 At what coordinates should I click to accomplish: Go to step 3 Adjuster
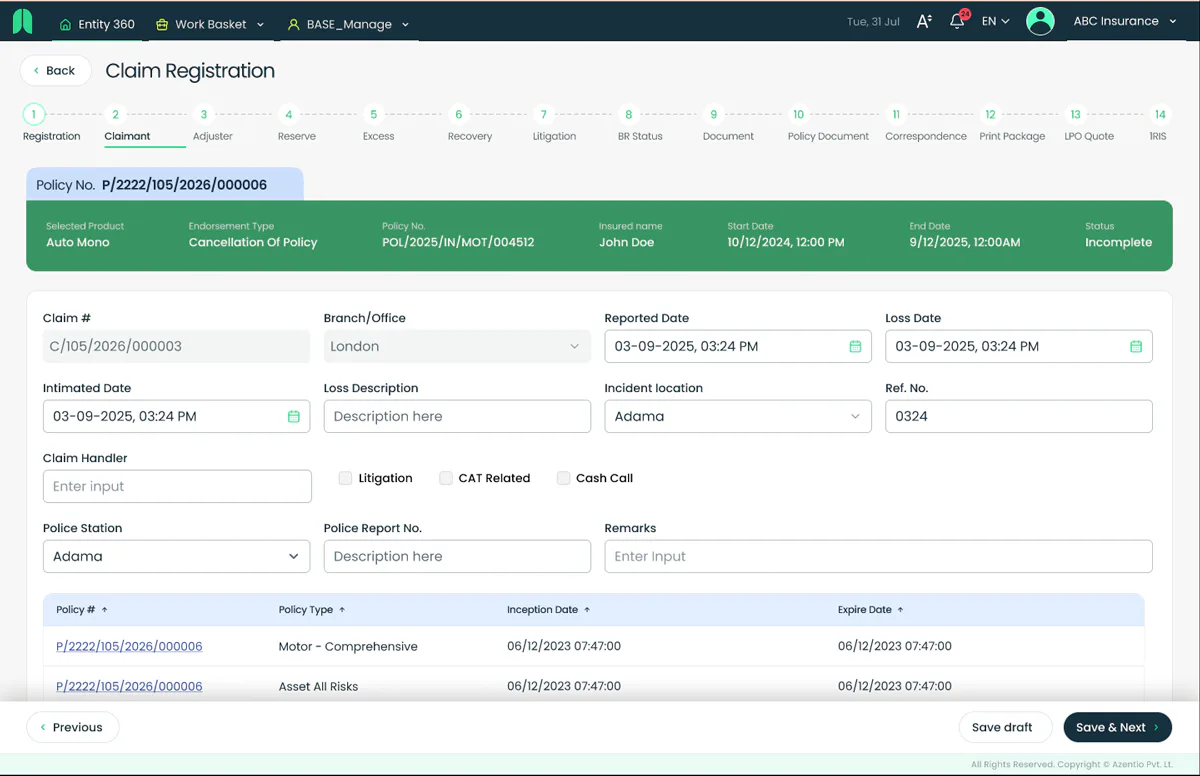pos(211,125)
